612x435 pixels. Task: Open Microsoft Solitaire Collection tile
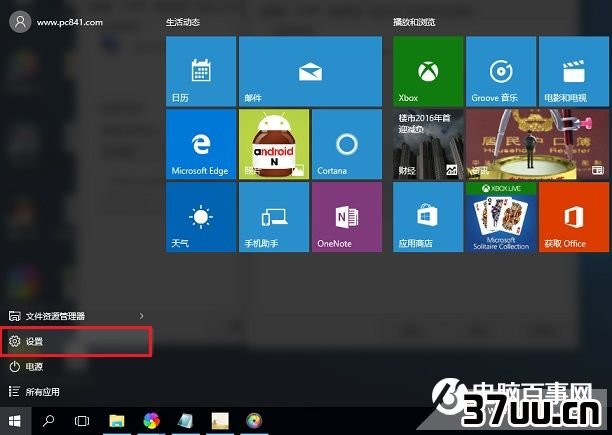click(501, 217)
